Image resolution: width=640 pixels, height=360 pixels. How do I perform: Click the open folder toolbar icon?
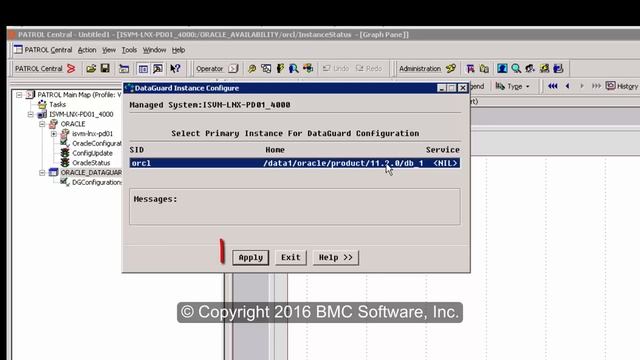[x=91, y=69]
